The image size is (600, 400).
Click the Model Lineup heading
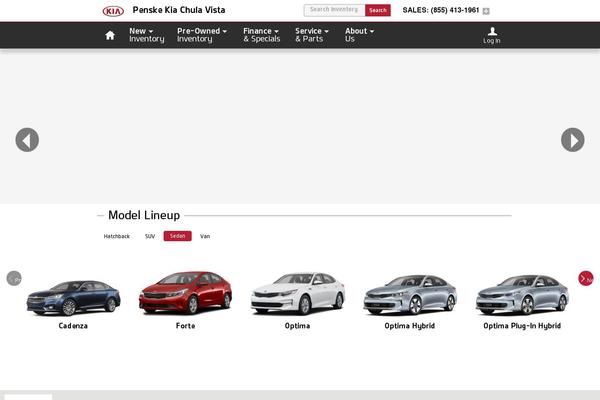pos(144,215)
